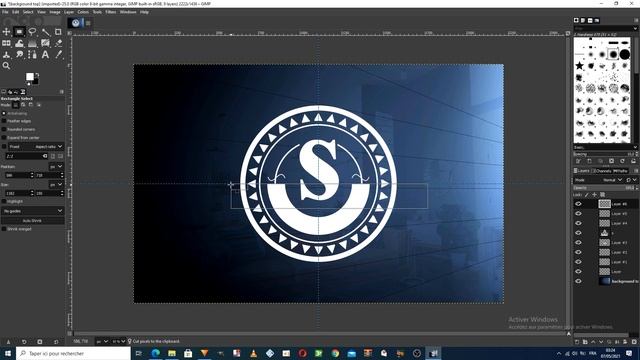Switch to the Channels tab

[602, 171]
